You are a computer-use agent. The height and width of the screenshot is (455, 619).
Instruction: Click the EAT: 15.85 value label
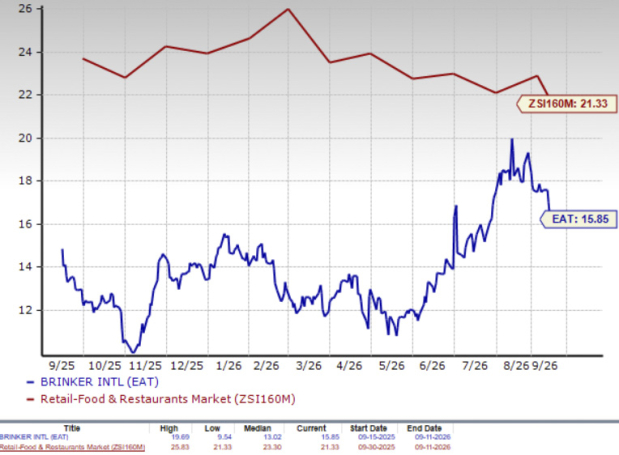click(578, 219)
